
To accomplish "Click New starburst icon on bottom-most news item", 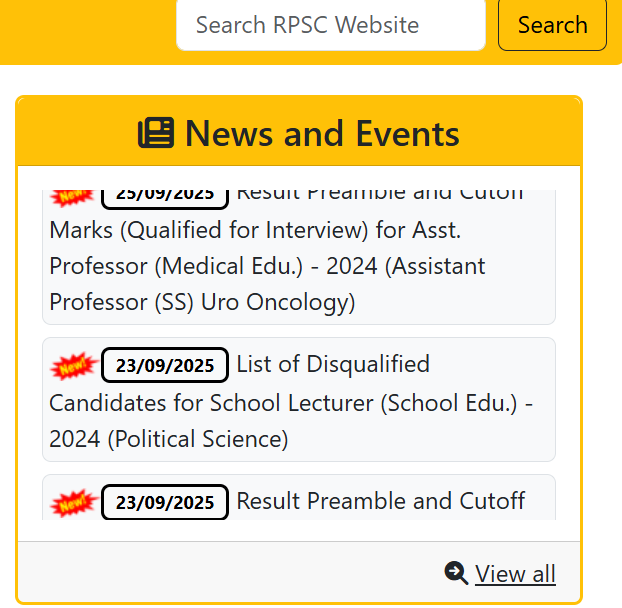I will coord(73,502).
